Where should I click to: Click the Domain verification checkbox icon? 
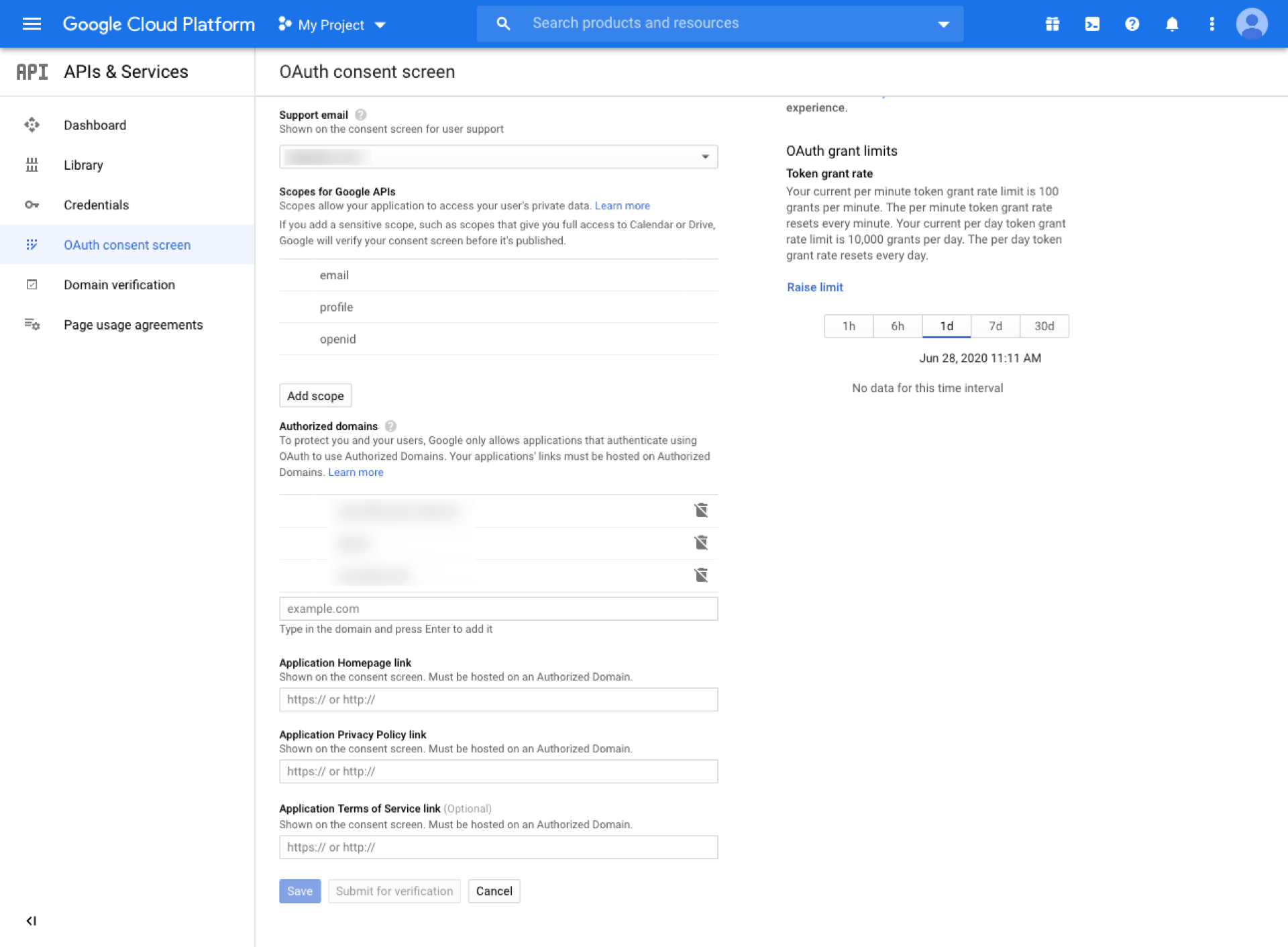tap(32, 285)
